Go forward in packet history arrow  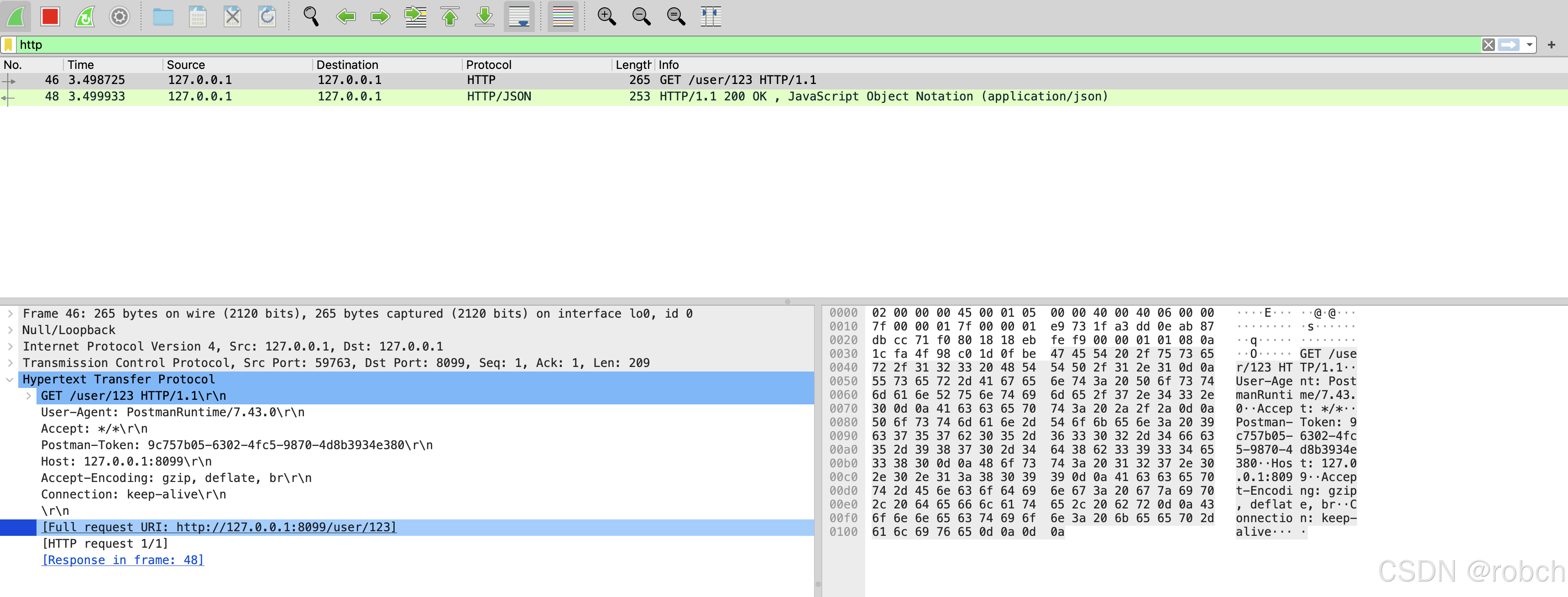(381, 16)
